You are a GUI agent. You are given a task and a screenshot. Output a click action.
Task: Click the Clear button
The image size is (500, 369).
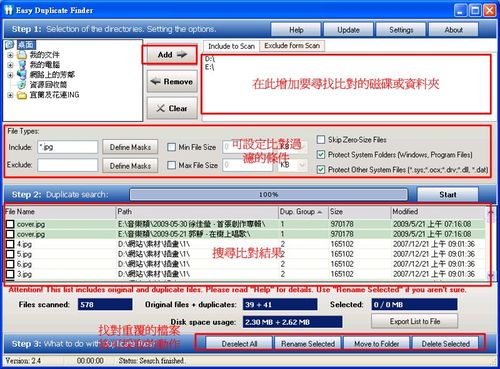coord(172,108)
